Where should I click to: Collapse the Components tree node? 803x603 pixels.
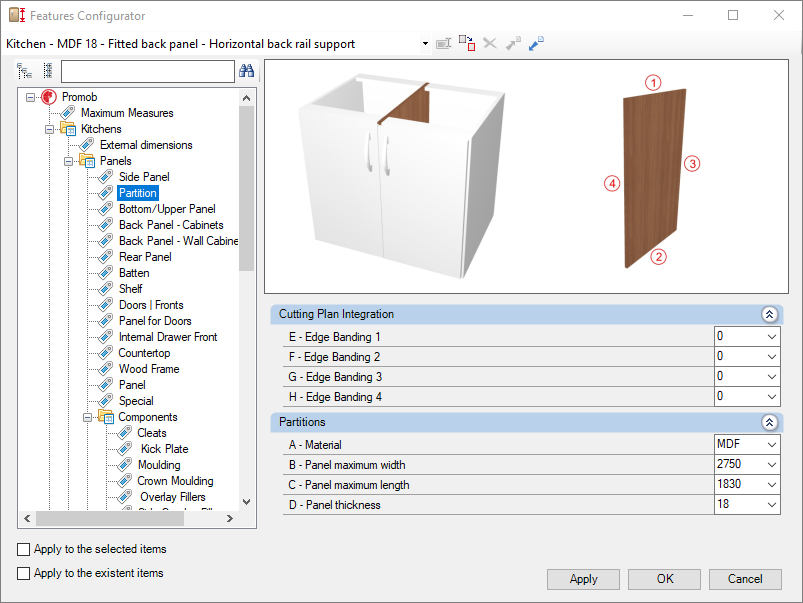pyautogui.click(x=88, y=418)
